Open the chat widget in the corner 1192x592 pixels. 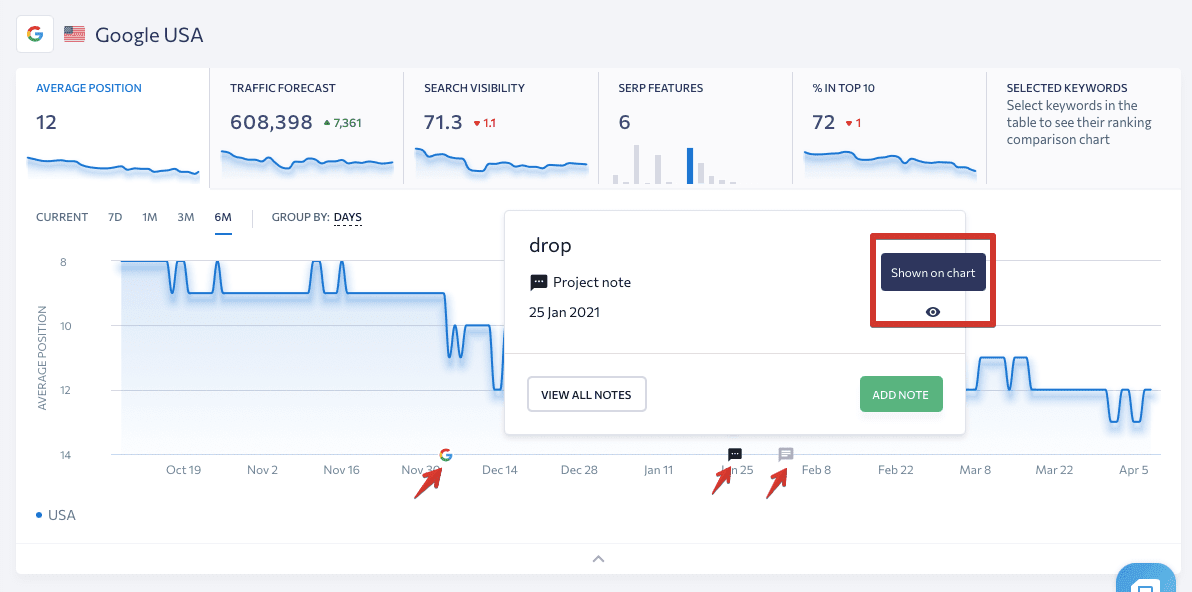[x=1146, y=581]
